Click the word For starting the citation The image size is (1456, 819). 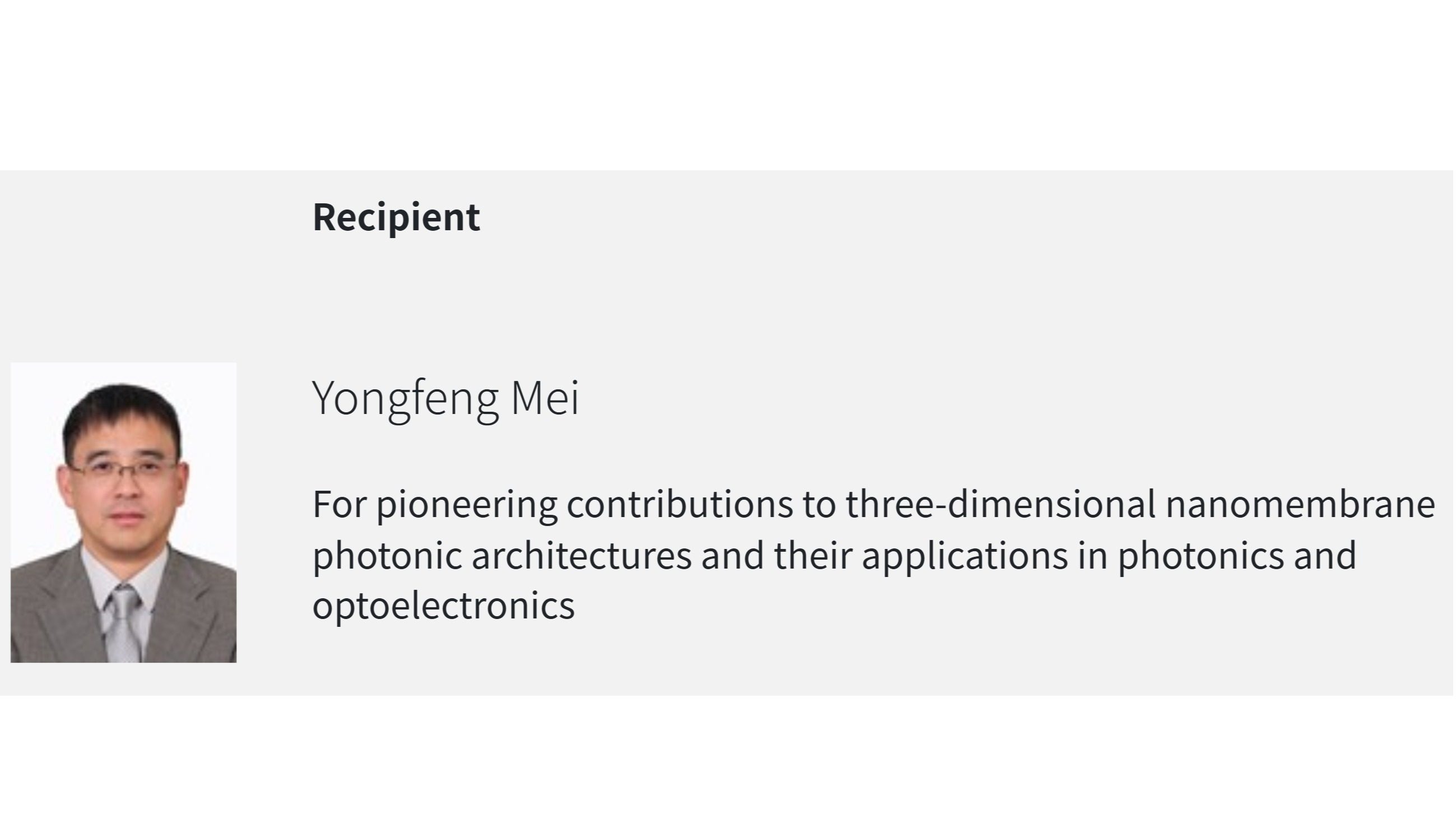[x=339, y=505]
